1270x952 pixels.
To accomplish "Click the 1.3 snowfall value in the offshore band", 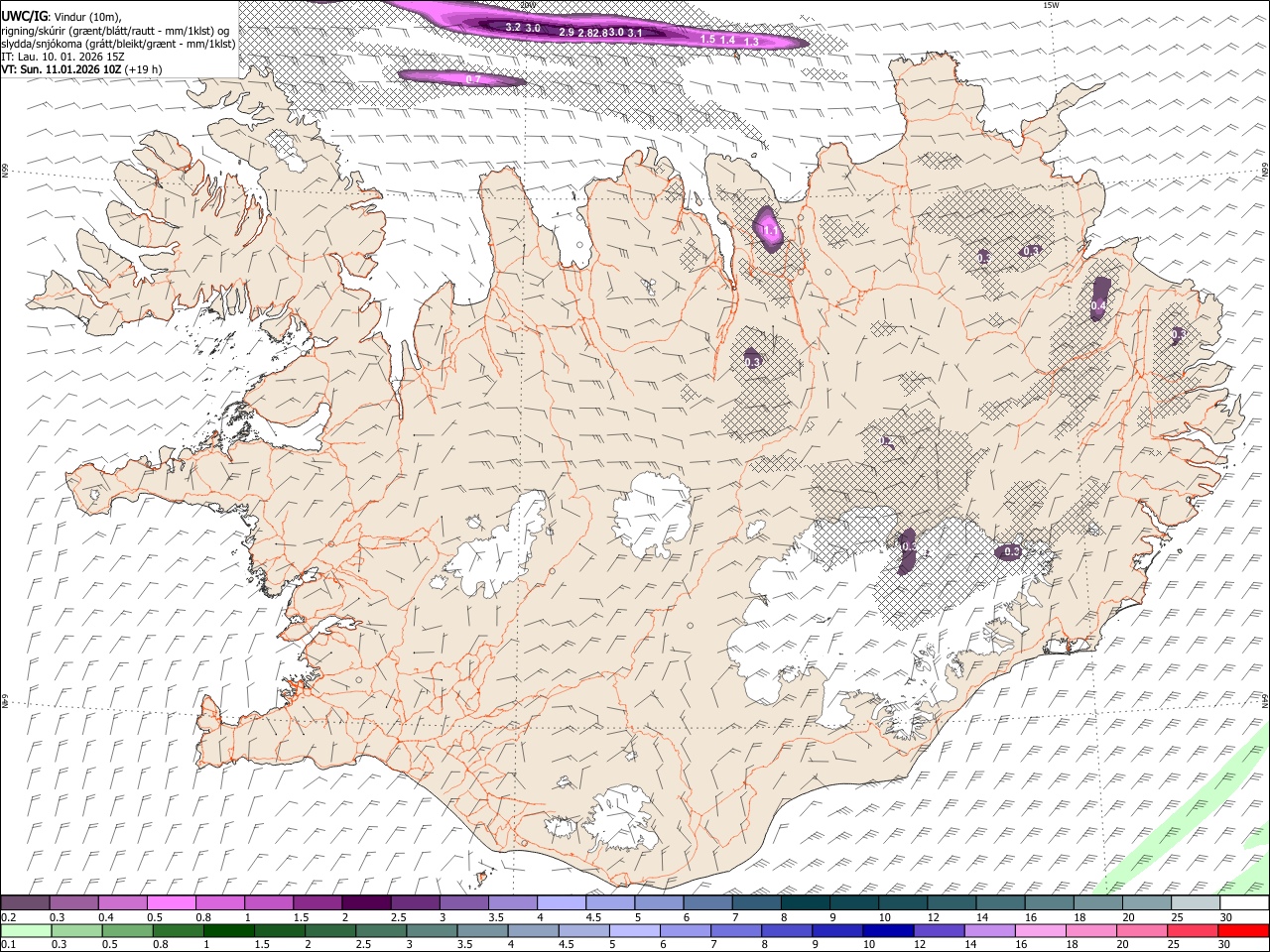I will [752, 41].
